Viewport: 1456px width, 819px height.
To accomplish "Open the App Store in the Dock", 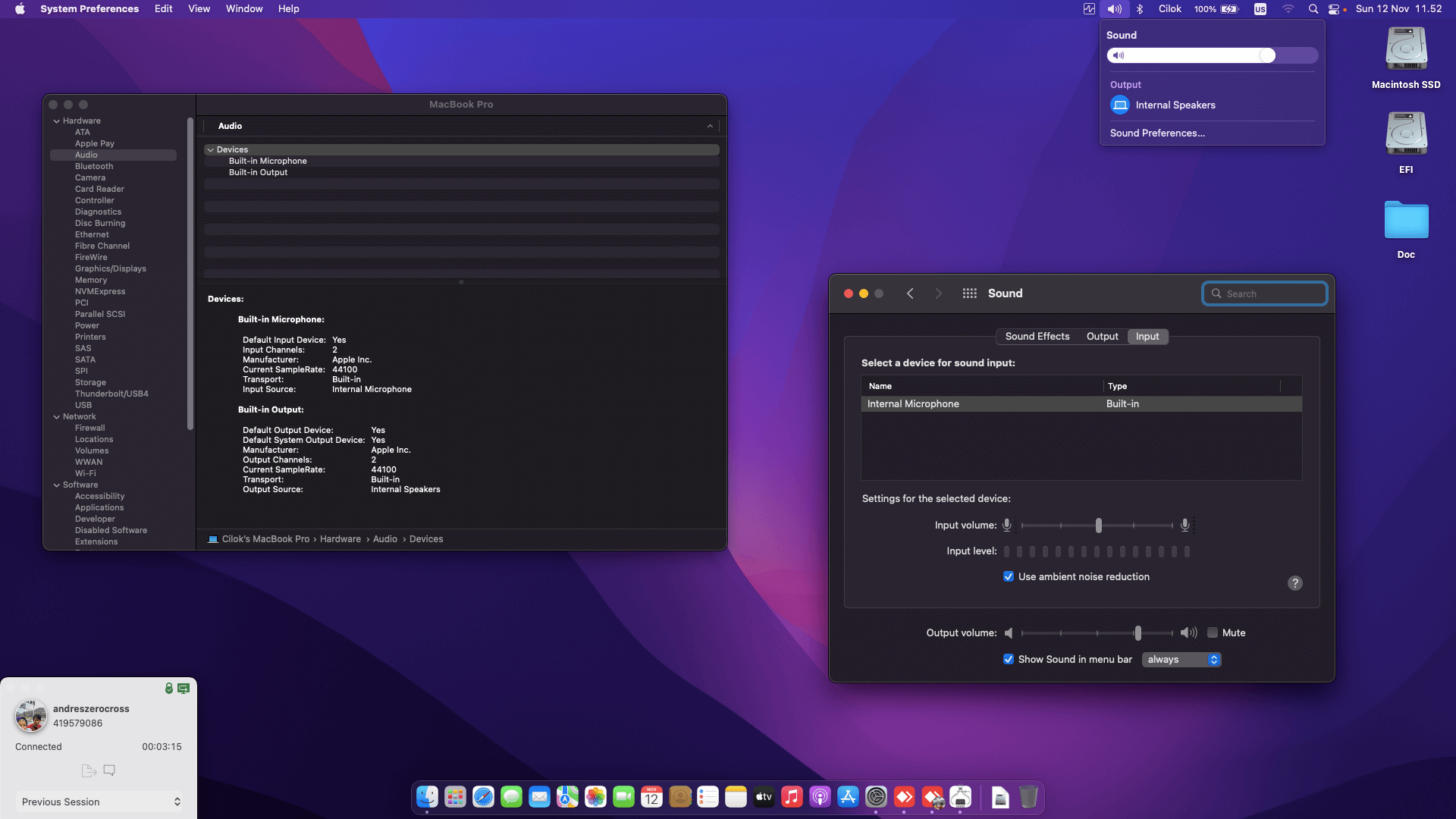I will tap(848, 797).
